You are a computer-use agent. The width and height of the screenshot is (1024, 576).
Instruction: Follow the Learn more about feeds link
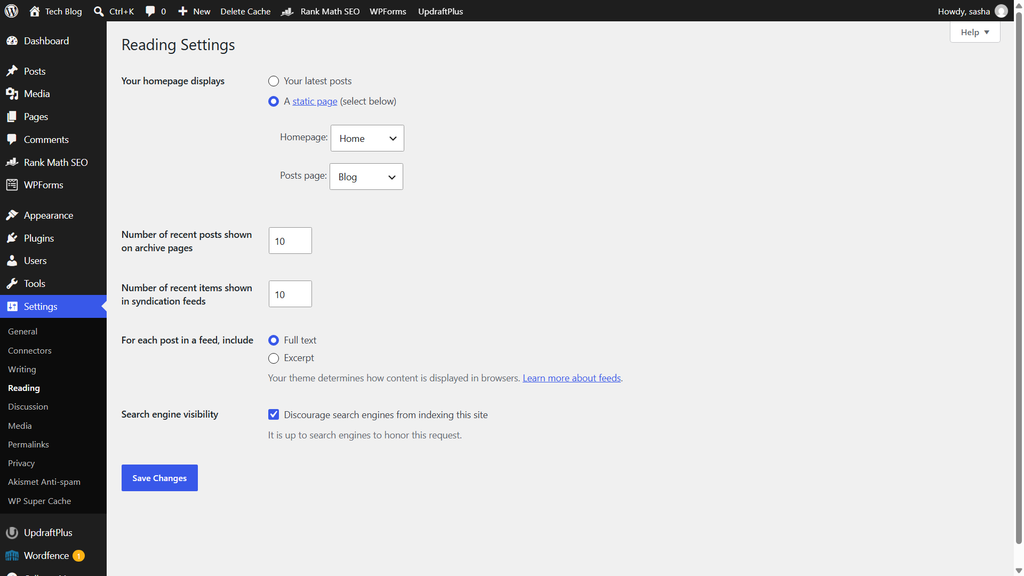click(571, 377)
